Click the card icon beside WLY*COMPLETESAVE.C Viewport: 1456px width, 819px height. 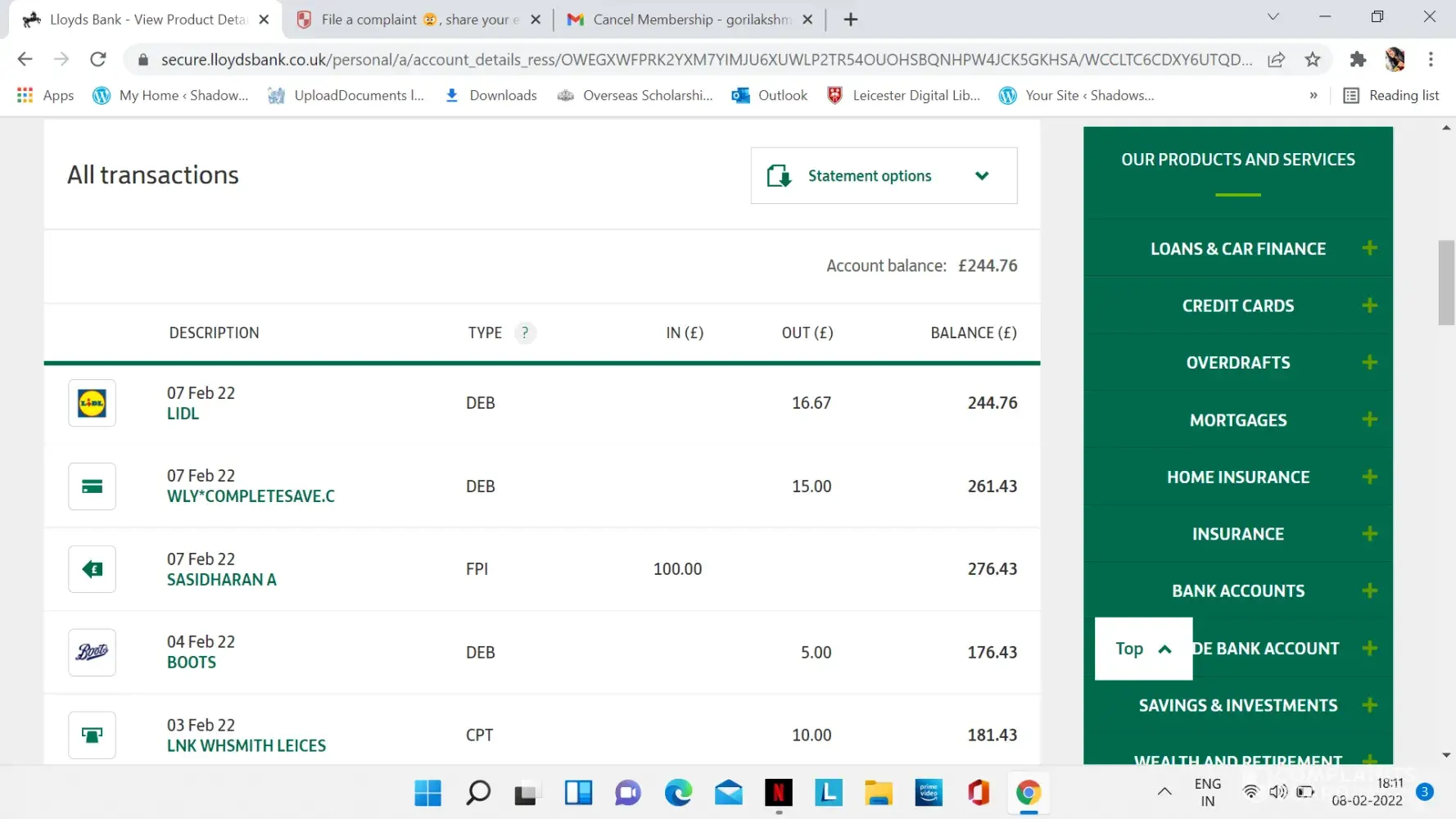point(92,486)
